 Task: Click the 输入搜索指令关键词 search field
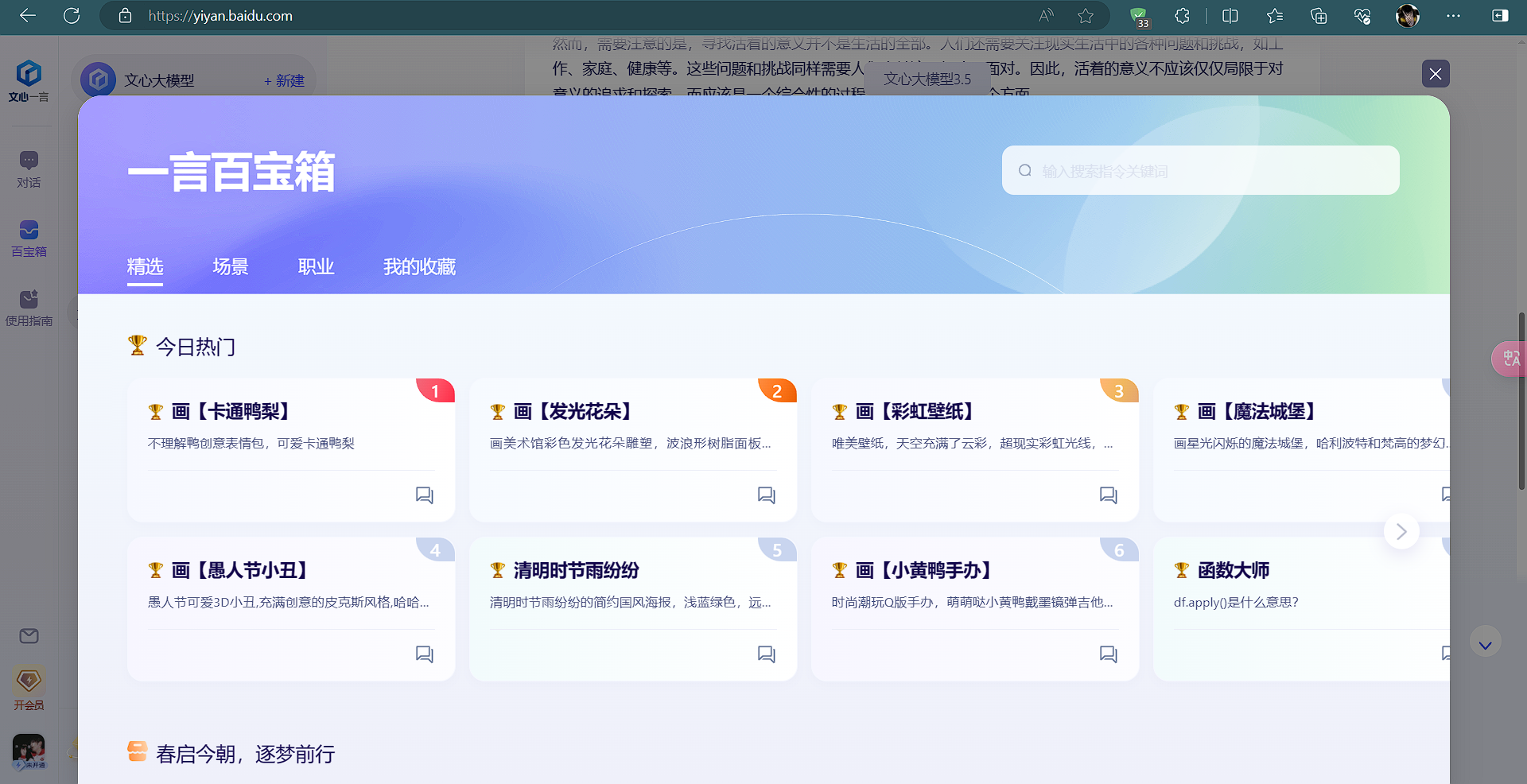tap(1201, 170)
